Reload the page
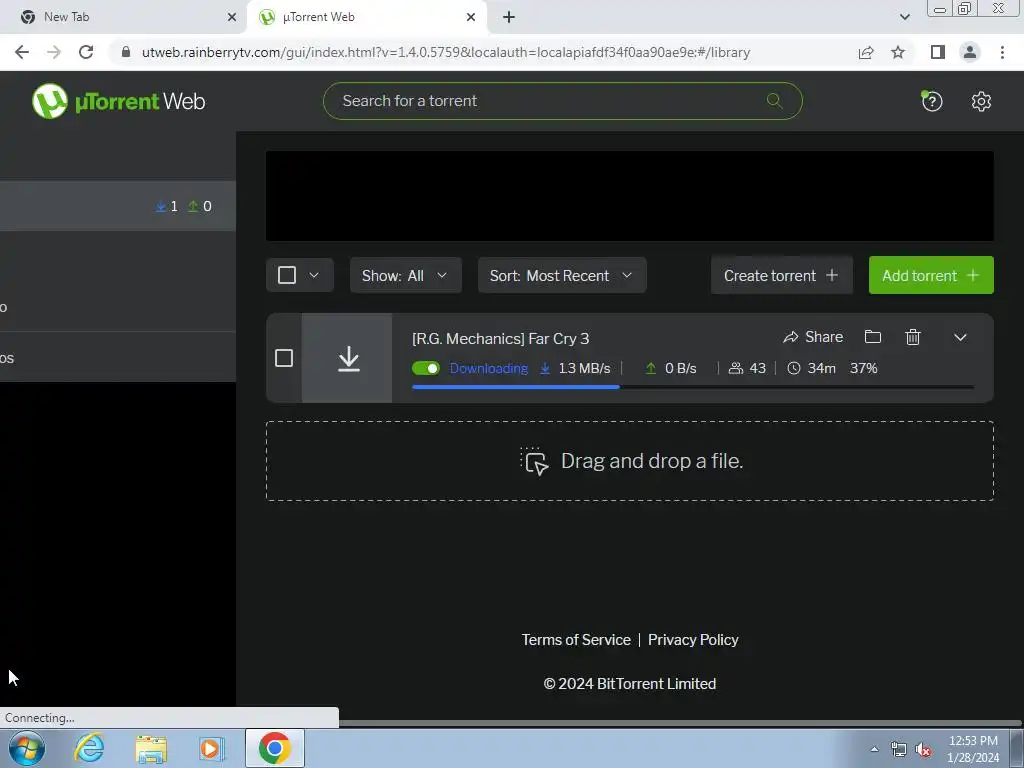The height and width of the screenshot is (768, 1024). point(86,52)
